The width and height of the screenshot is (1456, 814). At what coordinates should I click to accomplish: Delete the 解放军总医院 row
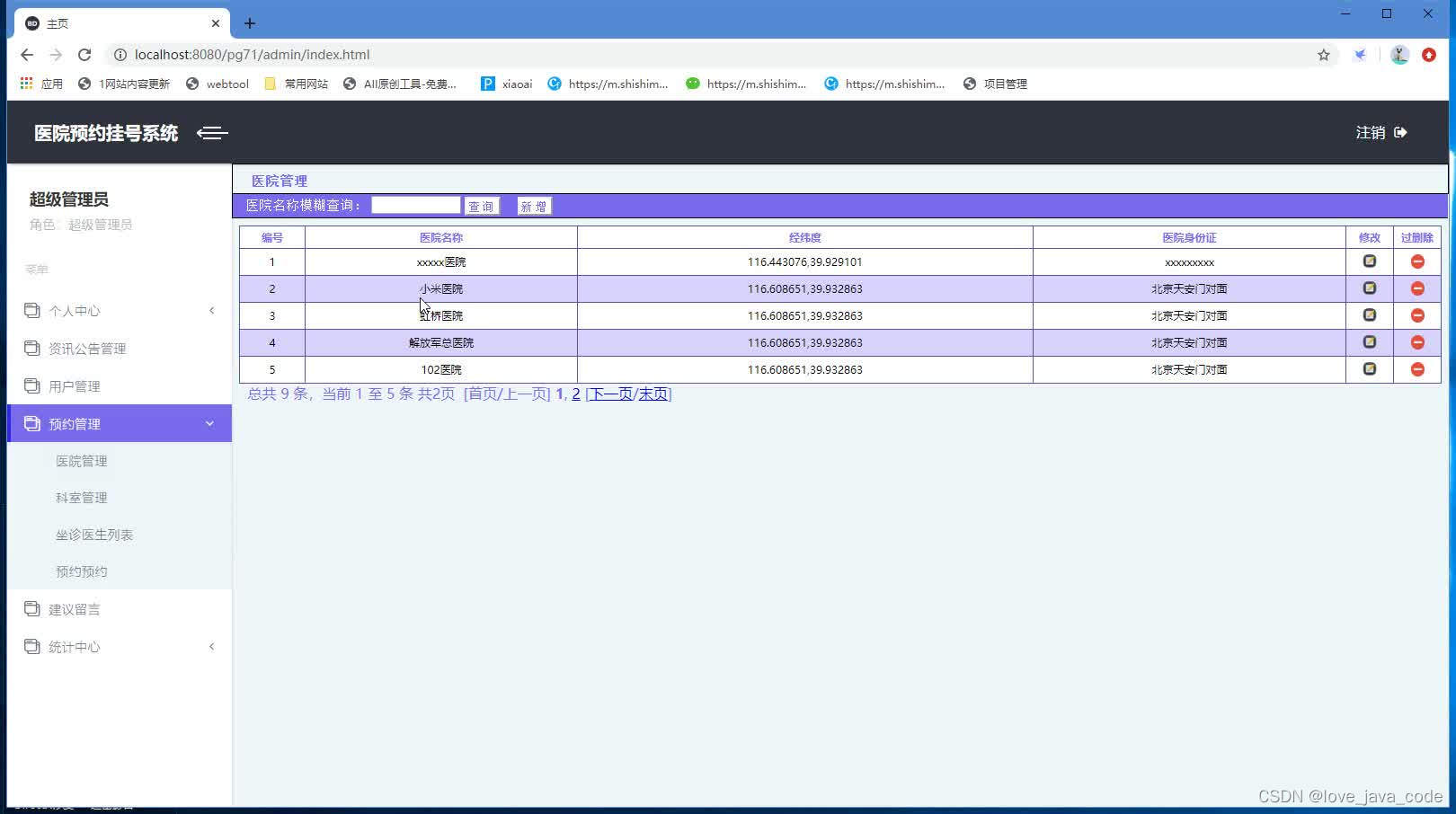point(1417,342)
